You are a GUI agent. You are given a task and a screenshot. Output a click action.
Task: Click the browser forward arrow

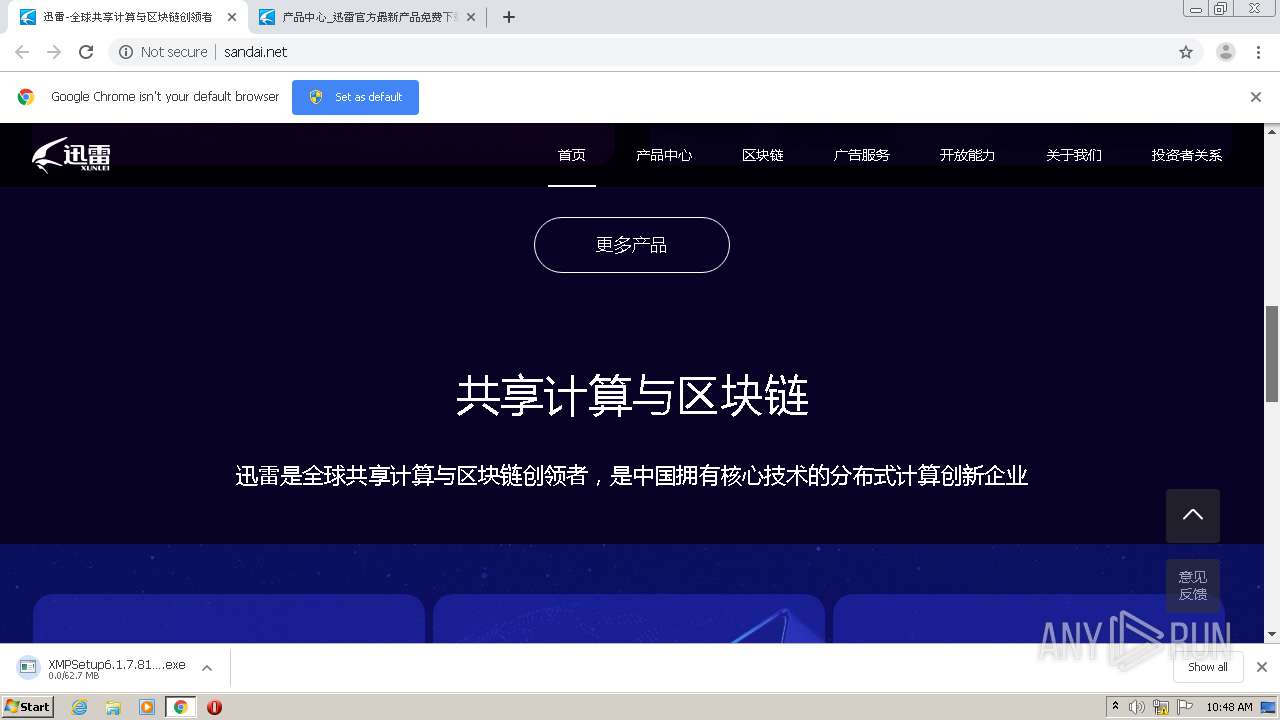[54, 52]
